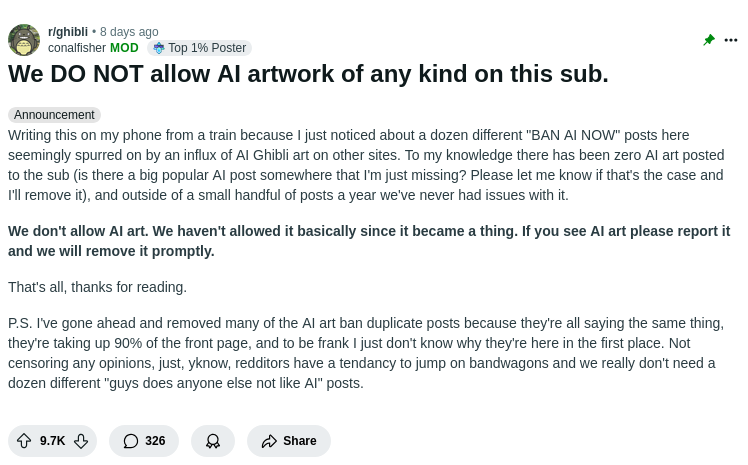Upvote the AI artwork announcement post
This screenshot has height=465, width=748.
[x=24, y=441]
